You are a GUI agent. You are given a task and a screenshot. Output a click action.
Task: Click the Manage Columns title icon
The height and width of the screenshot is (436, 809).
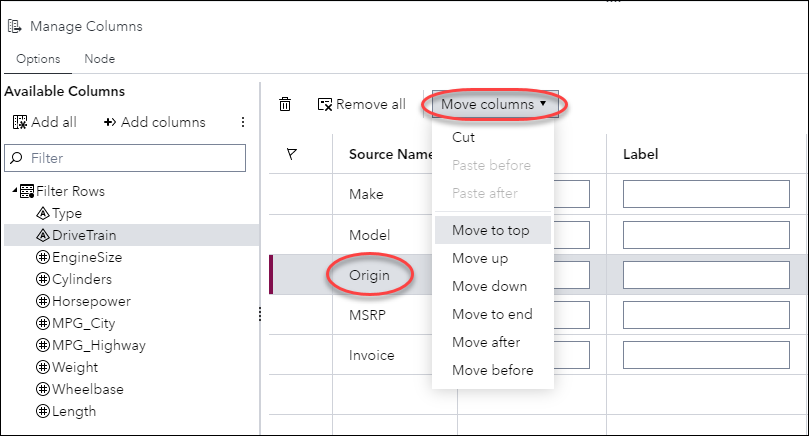click(x=14, y=26)
